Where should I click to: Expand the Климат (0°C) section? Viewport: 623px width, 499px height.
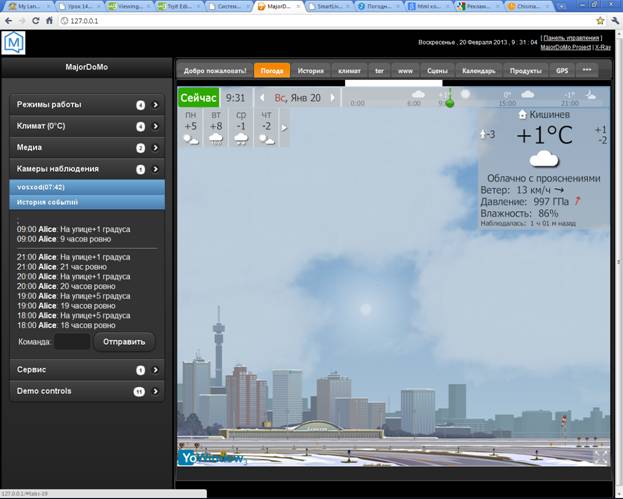pyautogui.click(x=85, y=126)
